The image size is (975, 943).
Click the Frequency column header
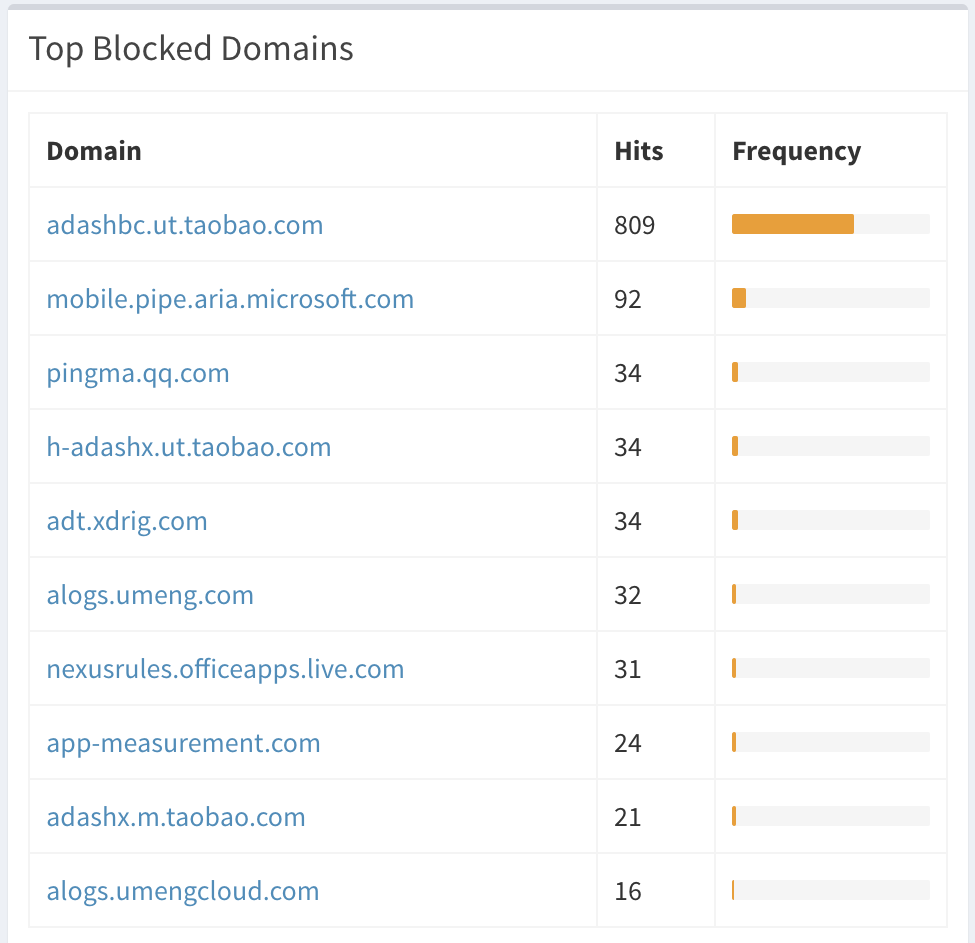click(x=796, y=151)
